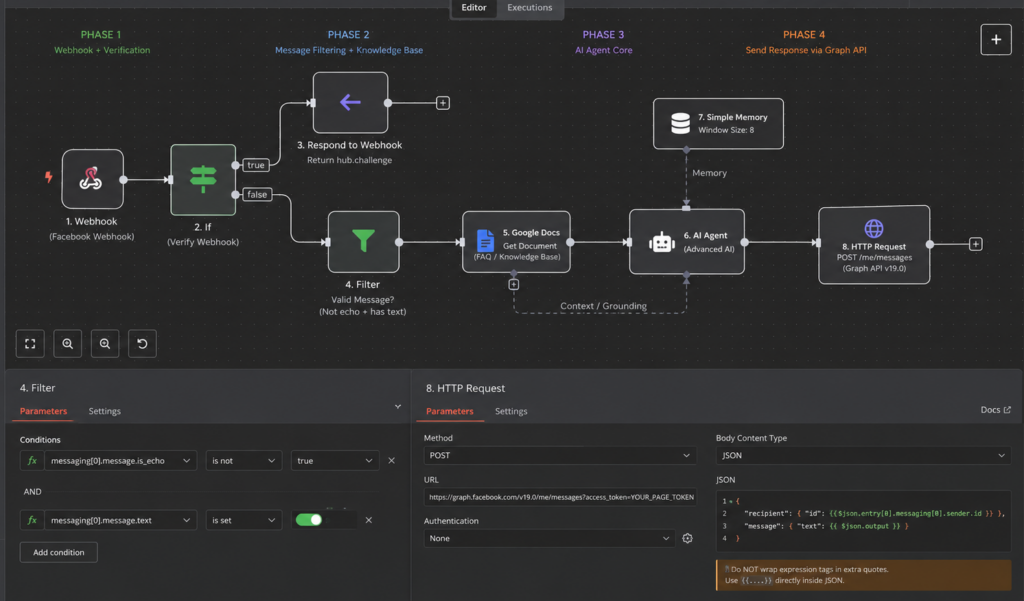Open authentication settings gear icon
The image size is (1024, 601).
point(687,538)
